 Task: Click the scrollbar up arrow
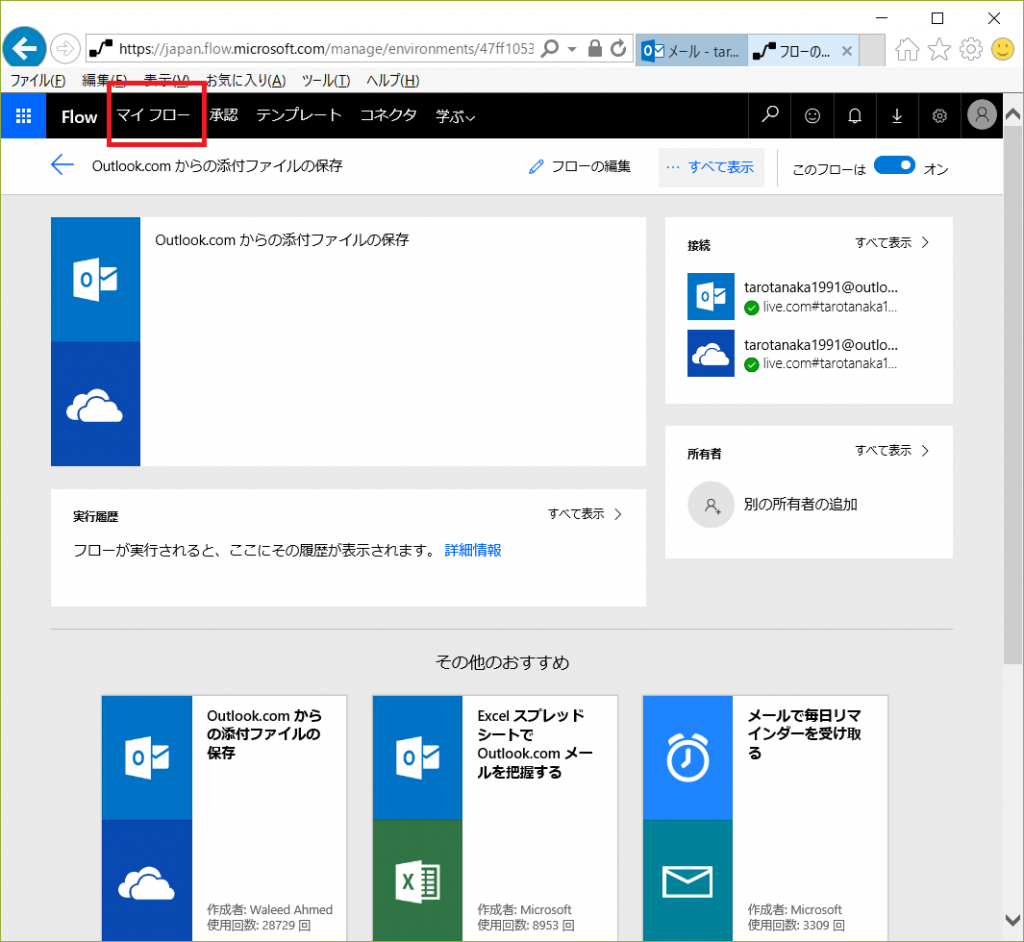point(1013,114)
